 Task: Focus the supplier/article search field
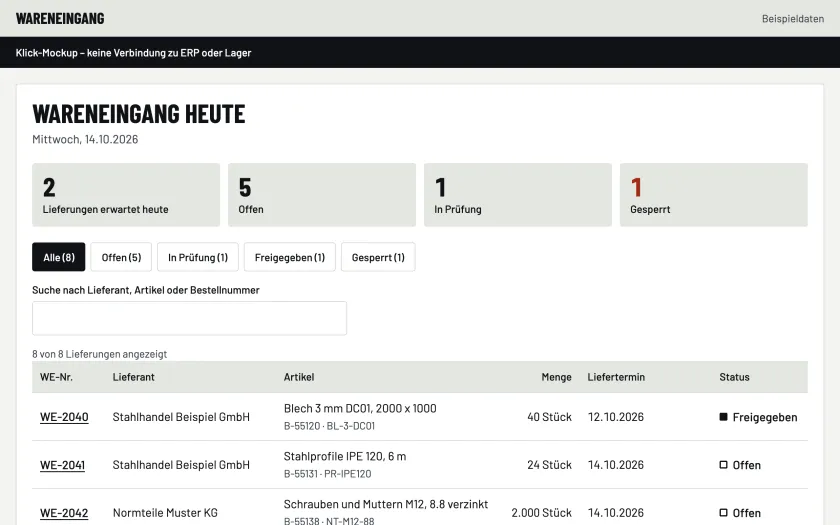pos(189,318)
